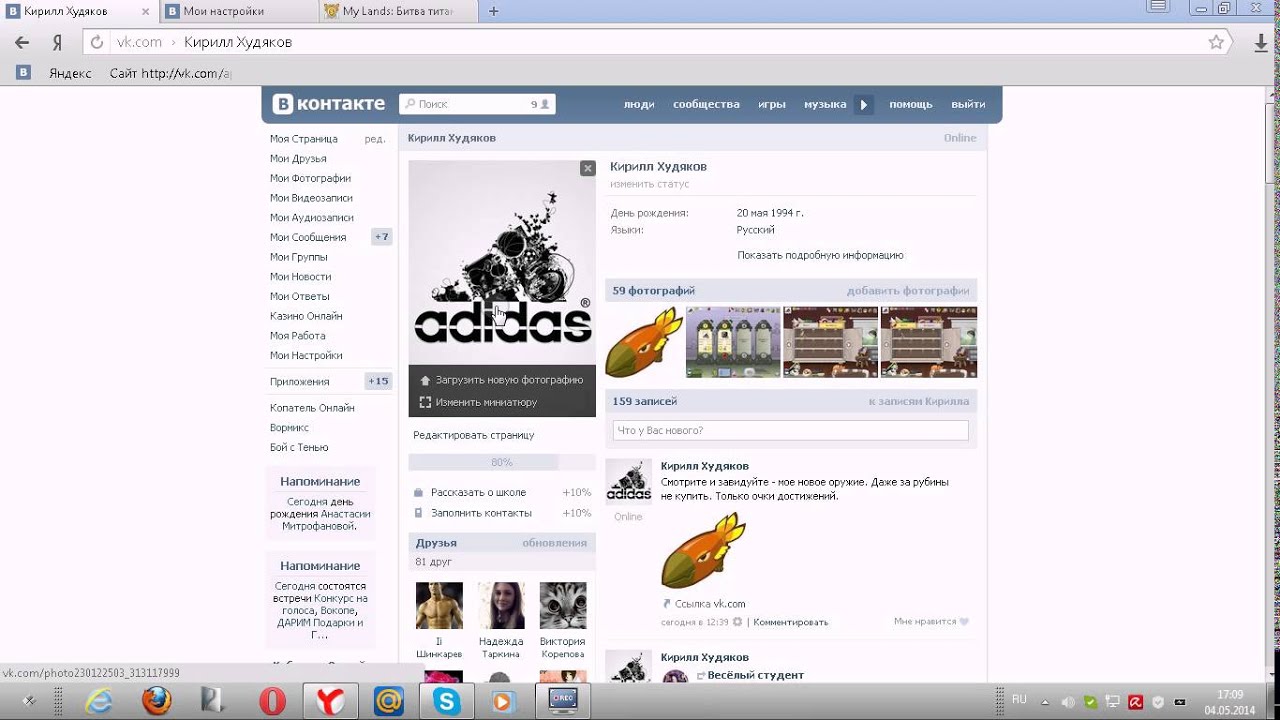Open the rocket photo thumbnail in photos strip
This screenshot has height=720, width=1280.
tap(644, 342)
